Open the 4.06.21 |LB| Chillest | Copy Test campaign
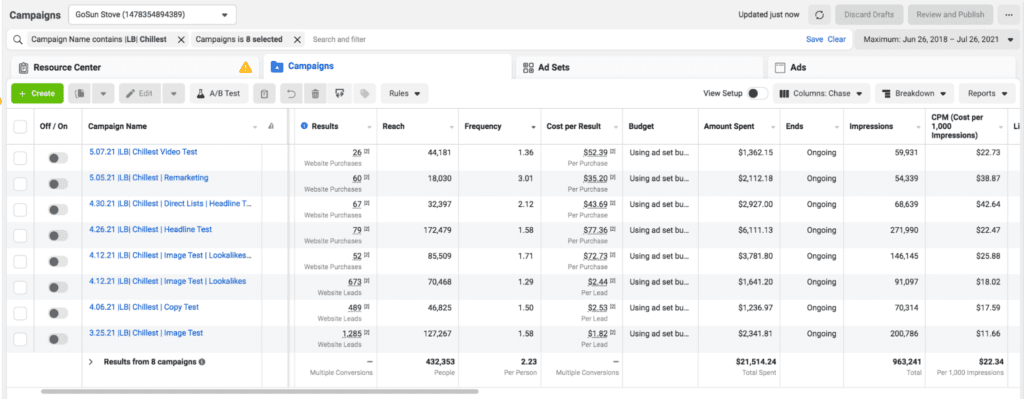This screenshot has height=399, width=1024. coord(144,307)
